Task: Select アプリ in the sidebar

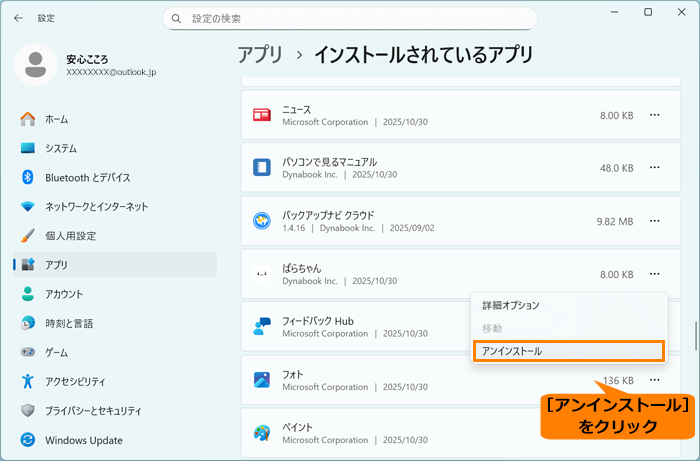Action: click(x=115, y=265)
